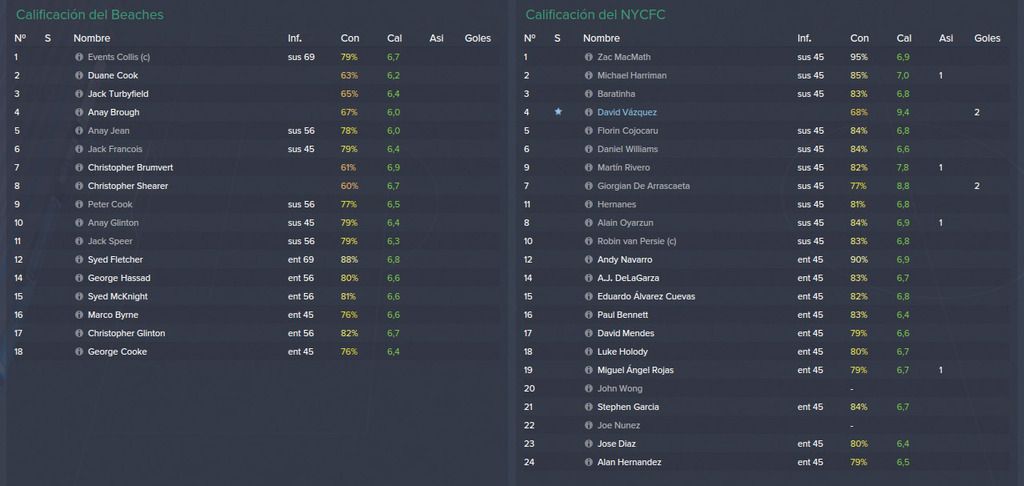The width and height of the screenshot is (1024, 486).
Task: Sort NYCFC table by Nombre column header
Action: [601, 39]
